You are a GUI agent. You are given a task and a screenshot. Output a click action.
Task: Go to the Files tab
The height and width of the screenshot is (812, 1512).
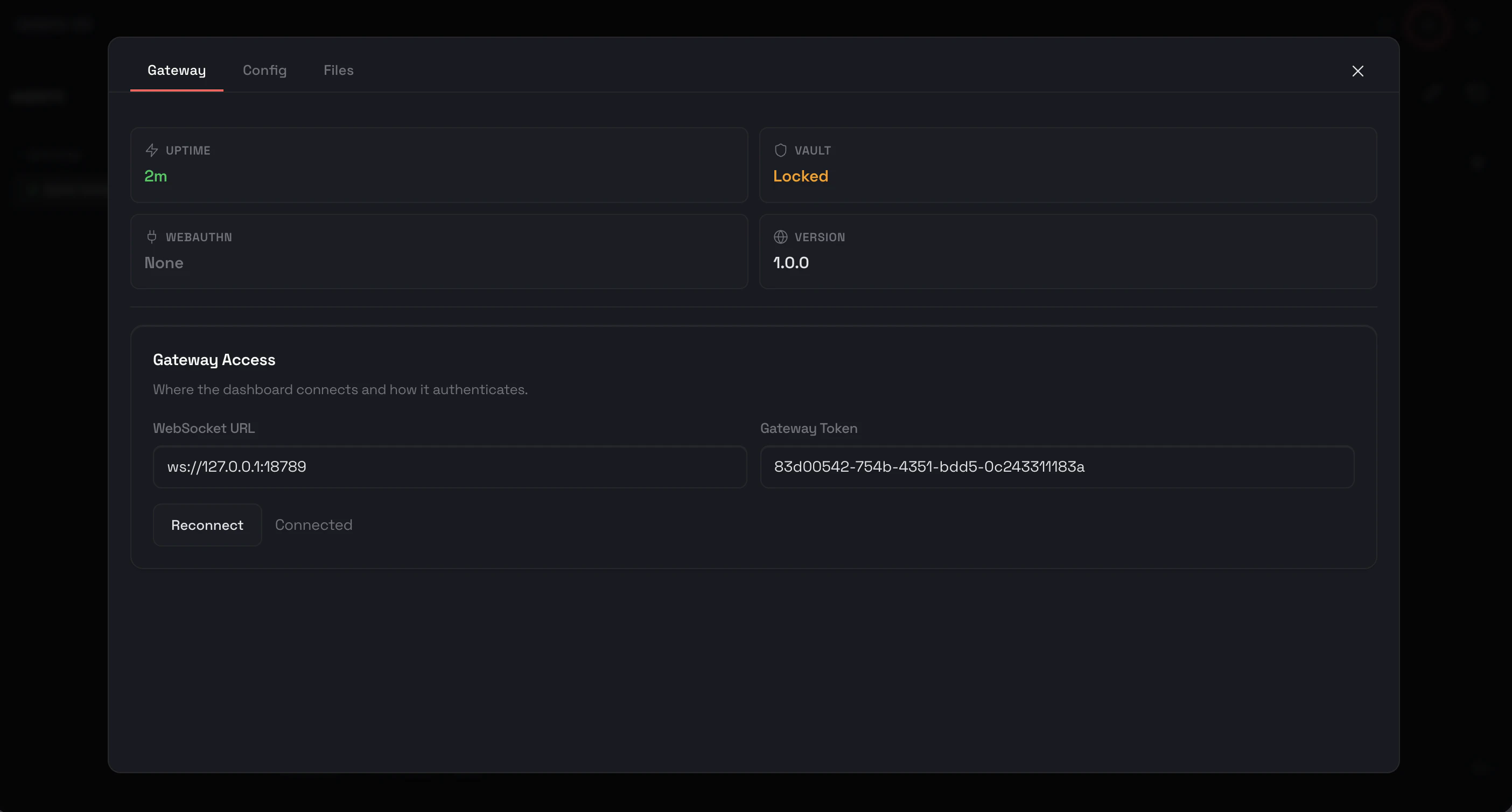coord(338,71)
